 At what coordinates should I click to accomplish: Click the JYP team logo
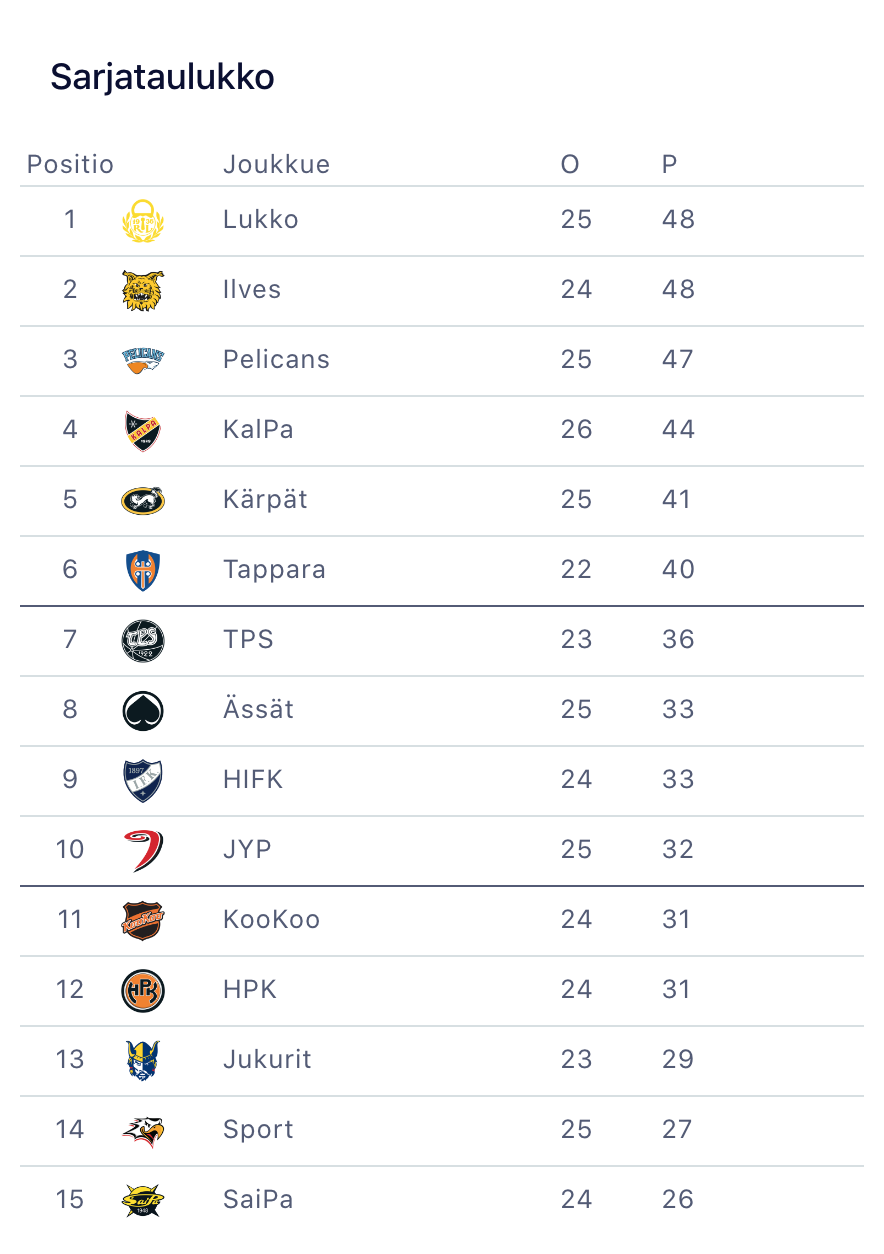click(x=142, y=850)
